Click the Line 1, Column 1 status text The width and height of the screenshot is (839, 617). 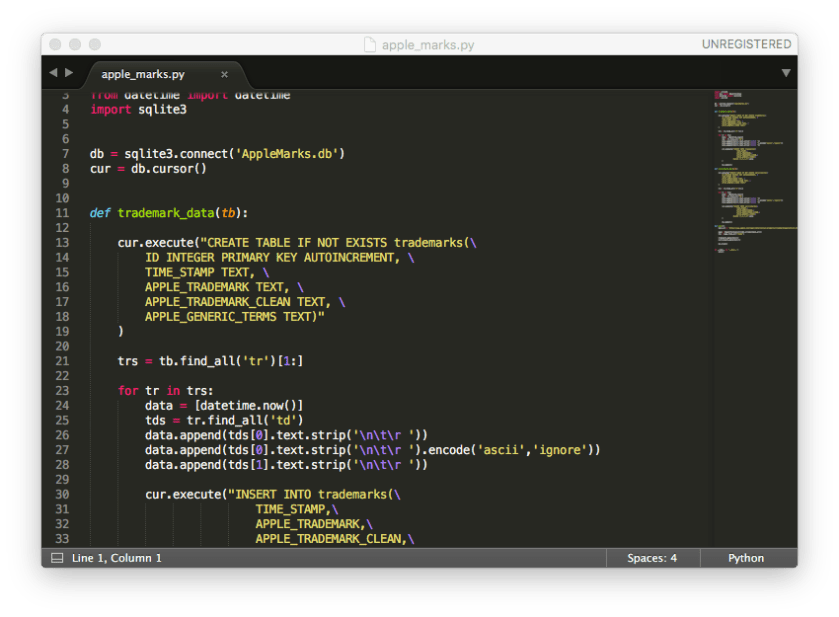coord(117,558)
